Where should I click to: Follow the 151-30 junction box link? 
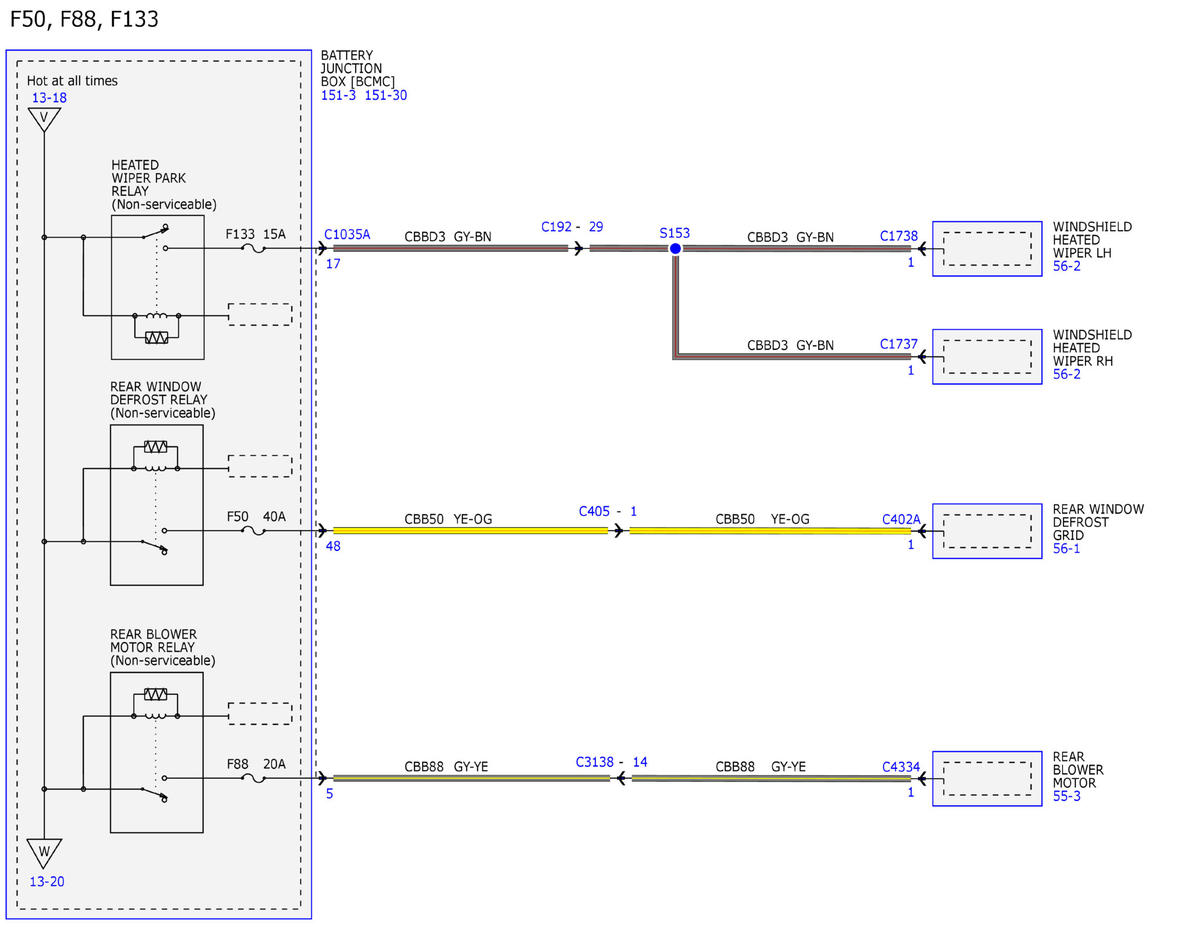(x=384, y=95)
